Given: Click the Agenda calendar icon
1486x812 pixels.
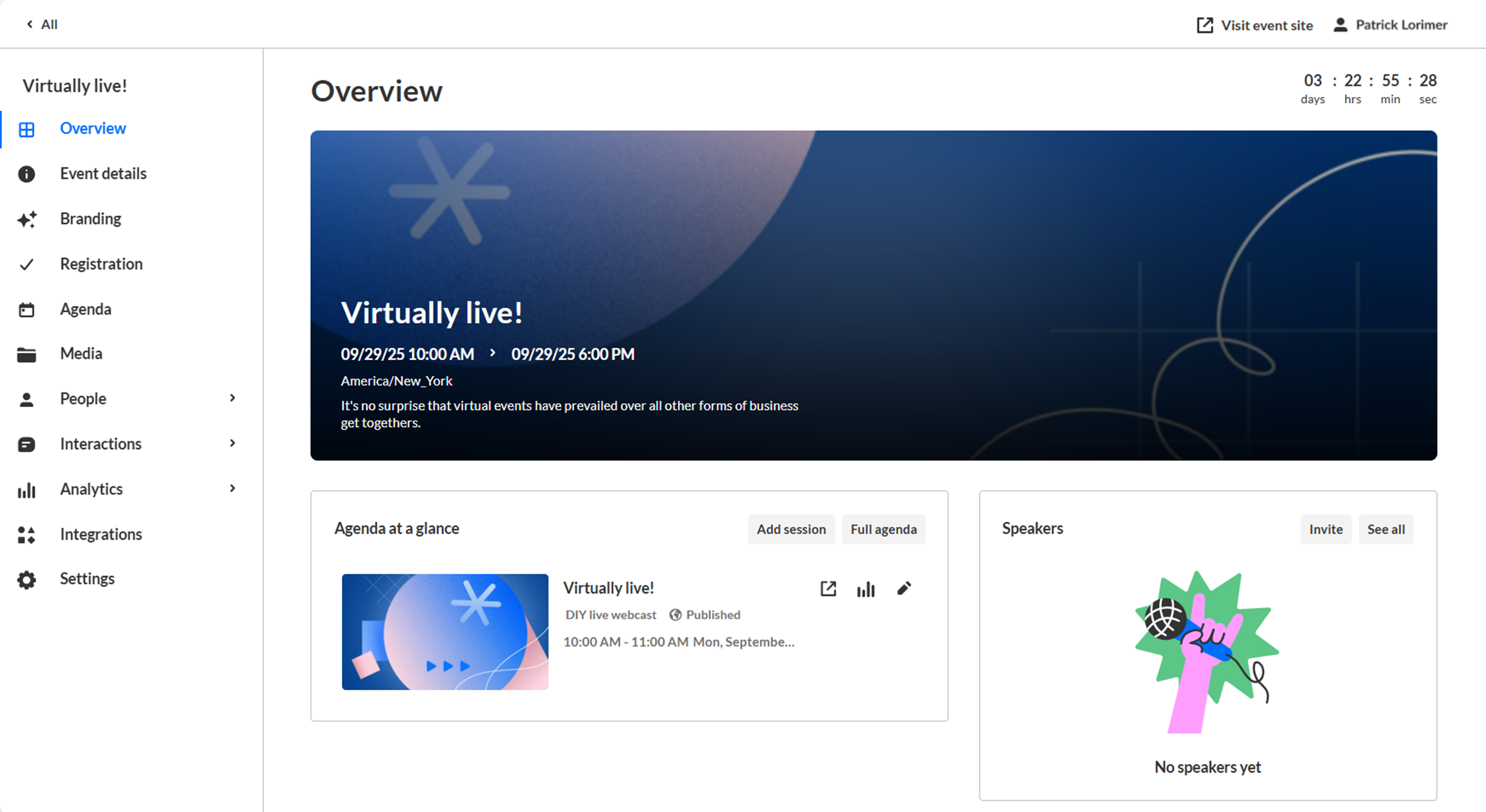Looking at the screenshot, I should click(27, 310).
